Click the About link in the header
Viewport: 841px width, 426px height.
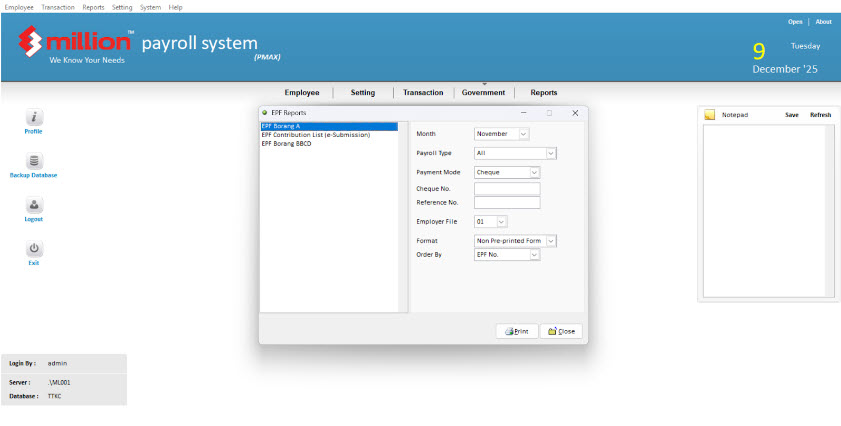click(x=823, y=22)
